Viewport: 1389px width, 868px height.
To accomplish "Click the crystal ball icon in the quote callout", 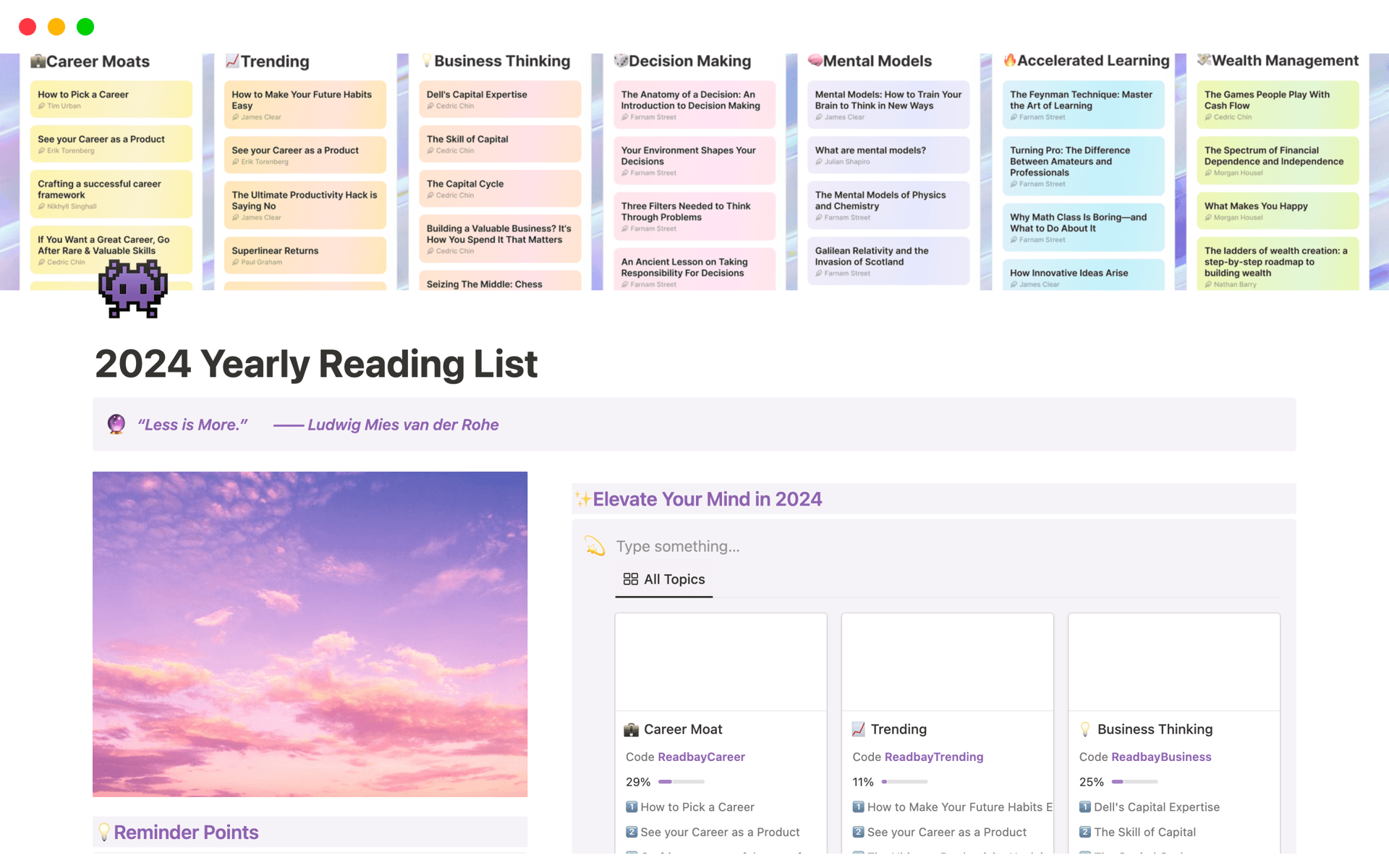I will (116, 424).
